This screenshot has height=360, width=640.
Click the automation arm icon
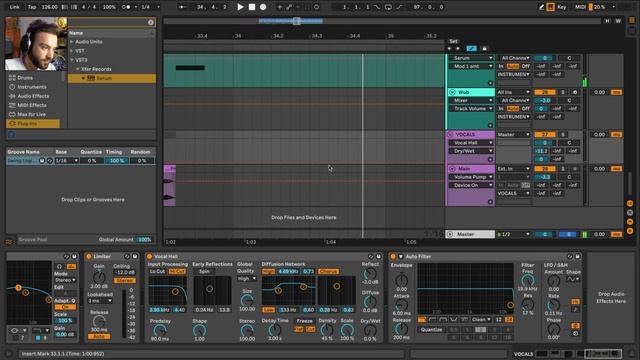tap(289, 7)
